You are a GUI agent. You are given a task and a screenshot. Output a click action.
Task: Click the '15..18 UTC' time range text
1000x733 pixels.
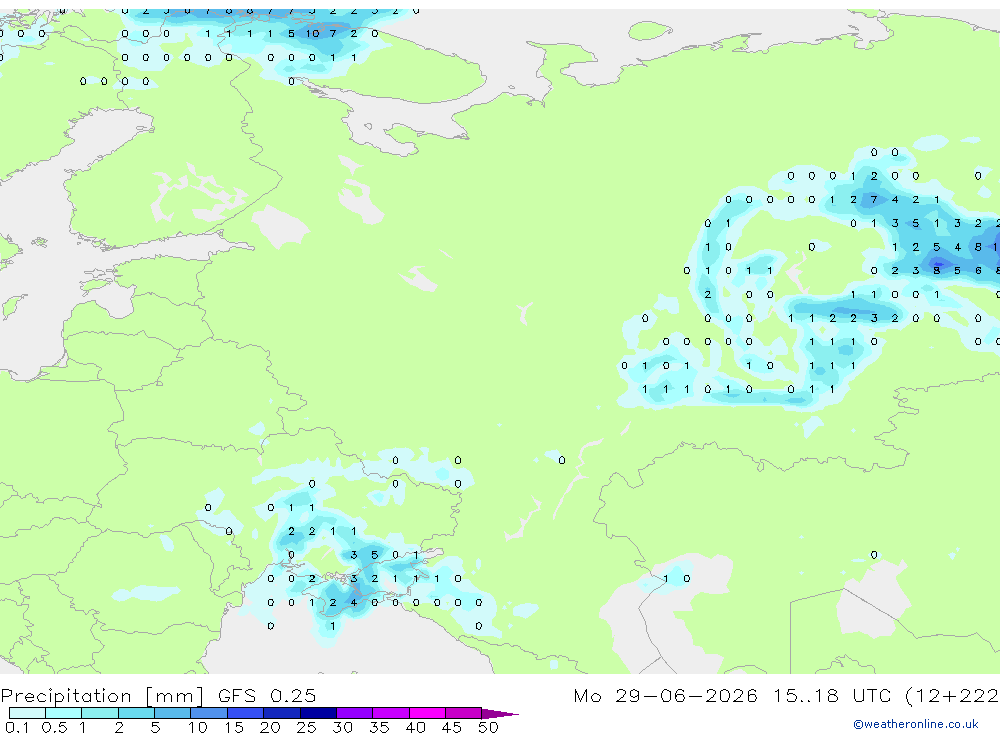[x=832, y=695]
